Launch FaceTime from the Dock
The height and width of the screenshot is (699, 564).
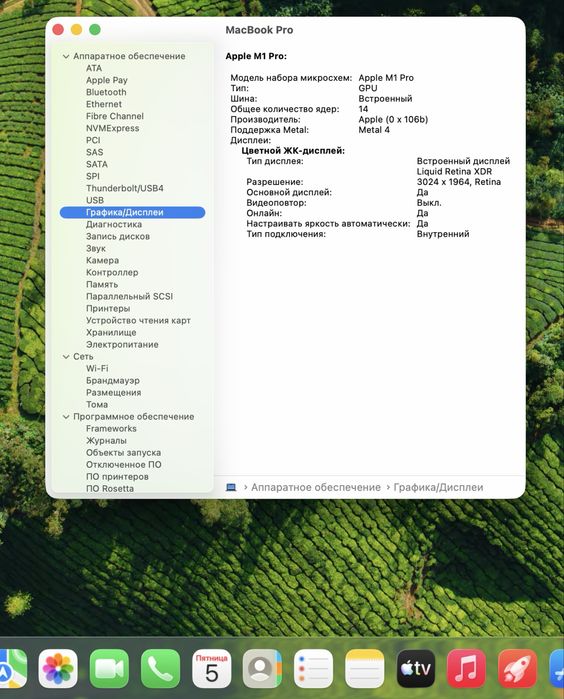[x=109, y=668]
